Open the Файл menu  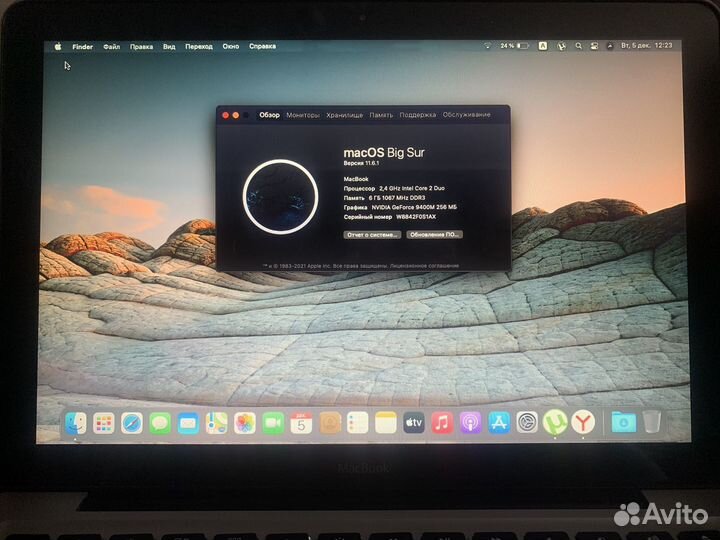coord(112,47)
